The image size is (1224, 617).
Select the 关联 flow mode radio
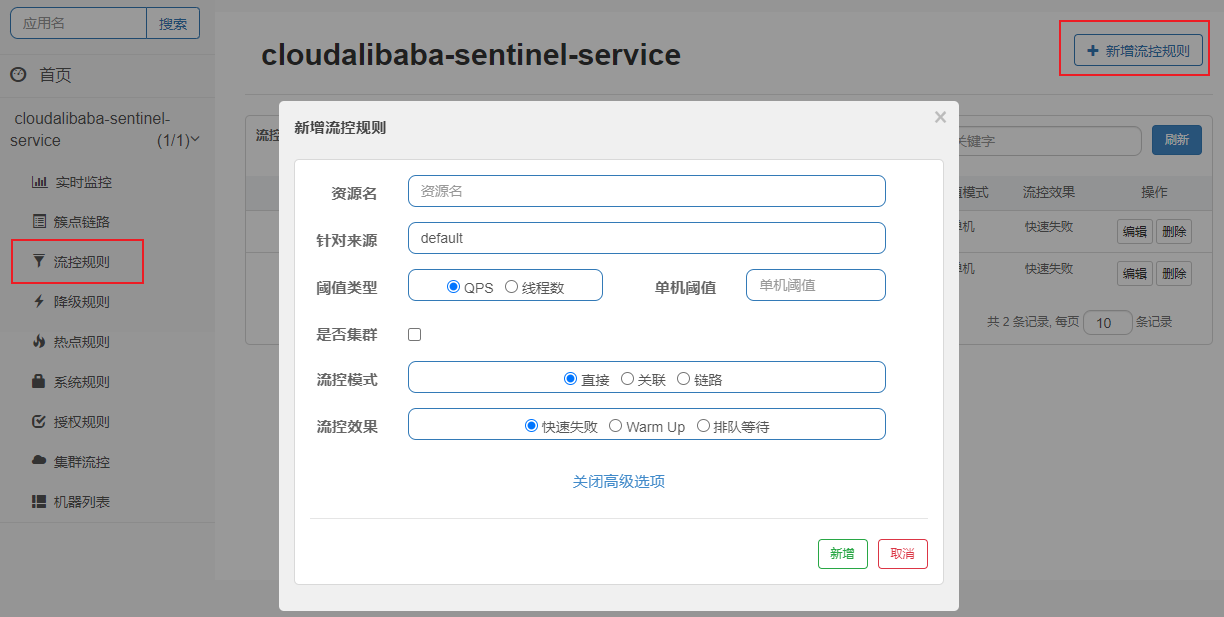627,379
